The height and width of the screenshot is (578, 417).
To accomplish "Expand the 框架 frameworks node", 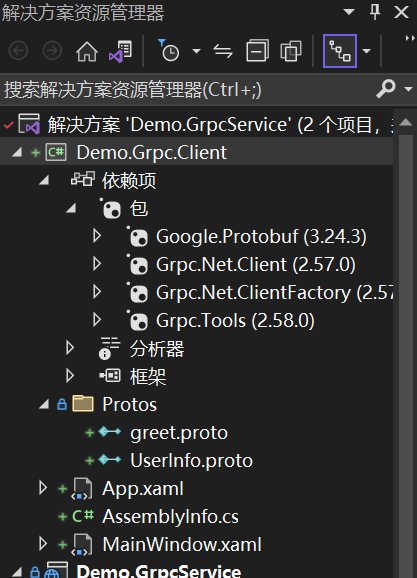I will coord(70,376).
